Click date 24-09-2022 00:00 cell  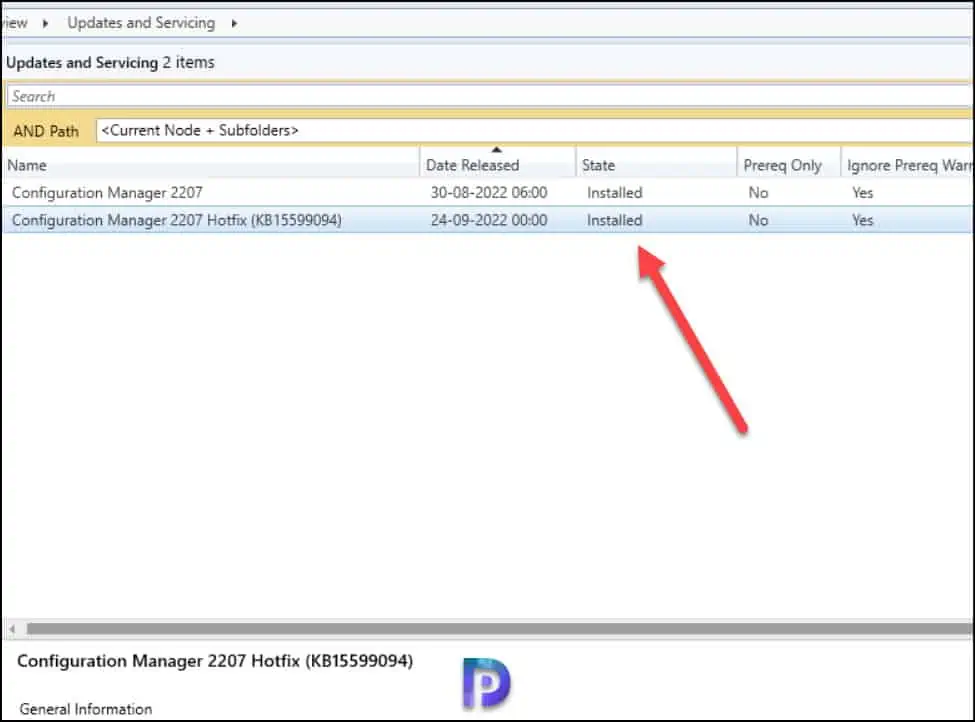(x=489, y=220)
